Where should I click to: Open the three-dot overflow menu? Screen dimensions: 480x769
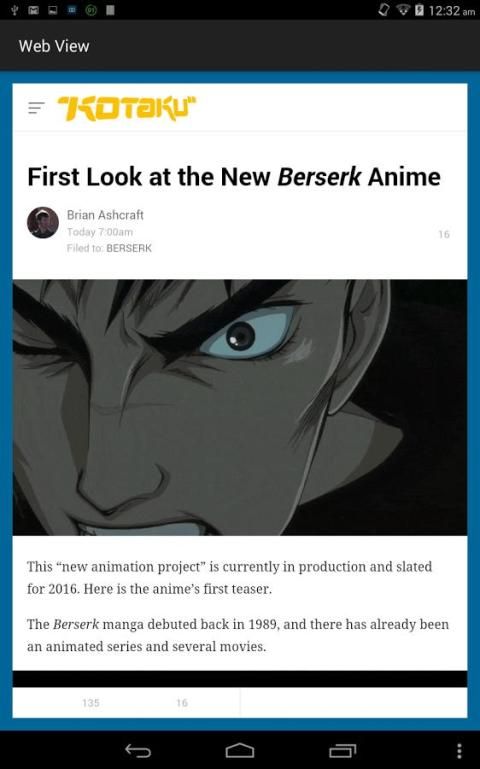459,750
